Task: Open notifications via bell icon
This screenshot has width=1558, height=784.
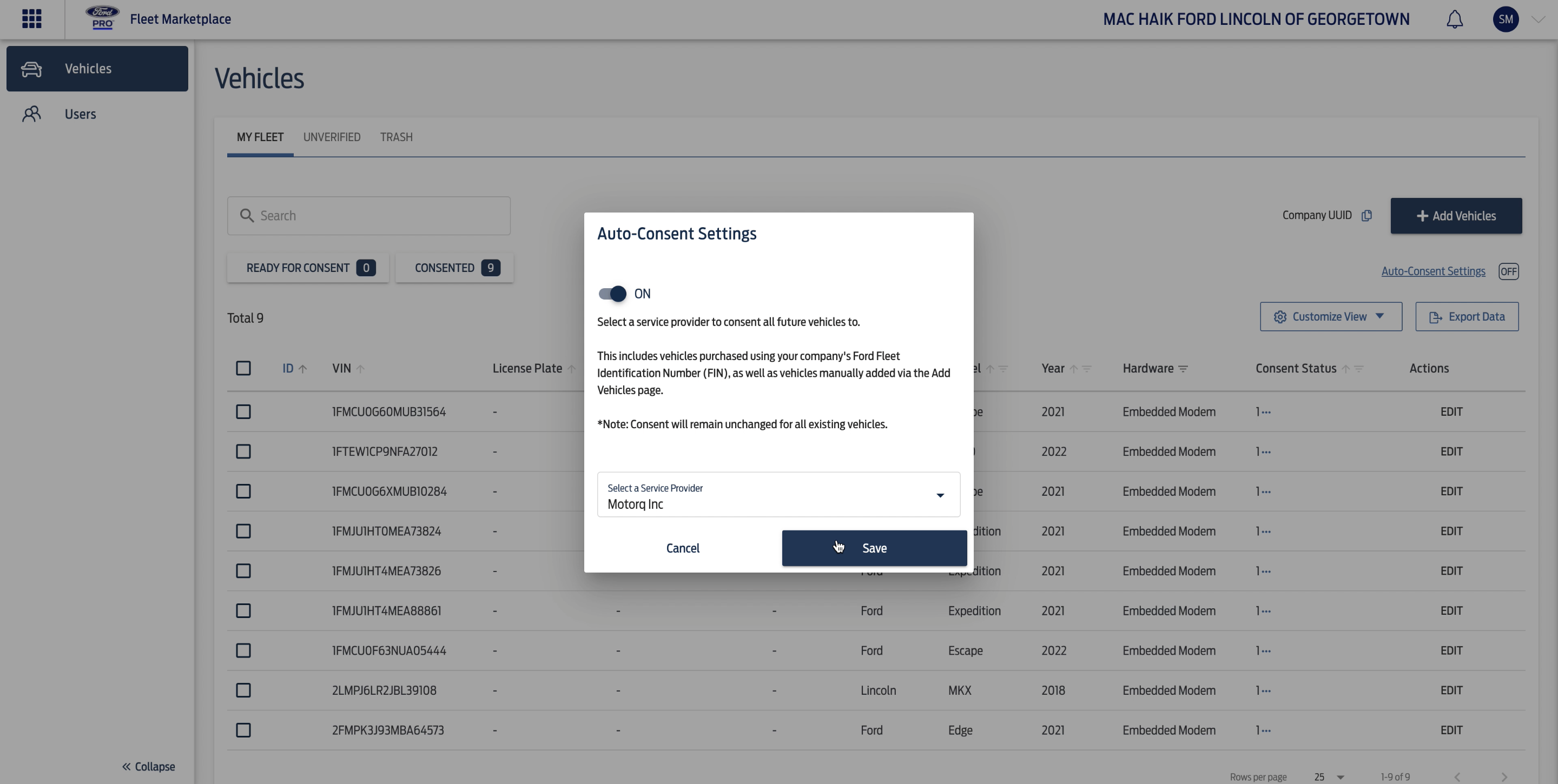Action: click(x=1455, y=19)
